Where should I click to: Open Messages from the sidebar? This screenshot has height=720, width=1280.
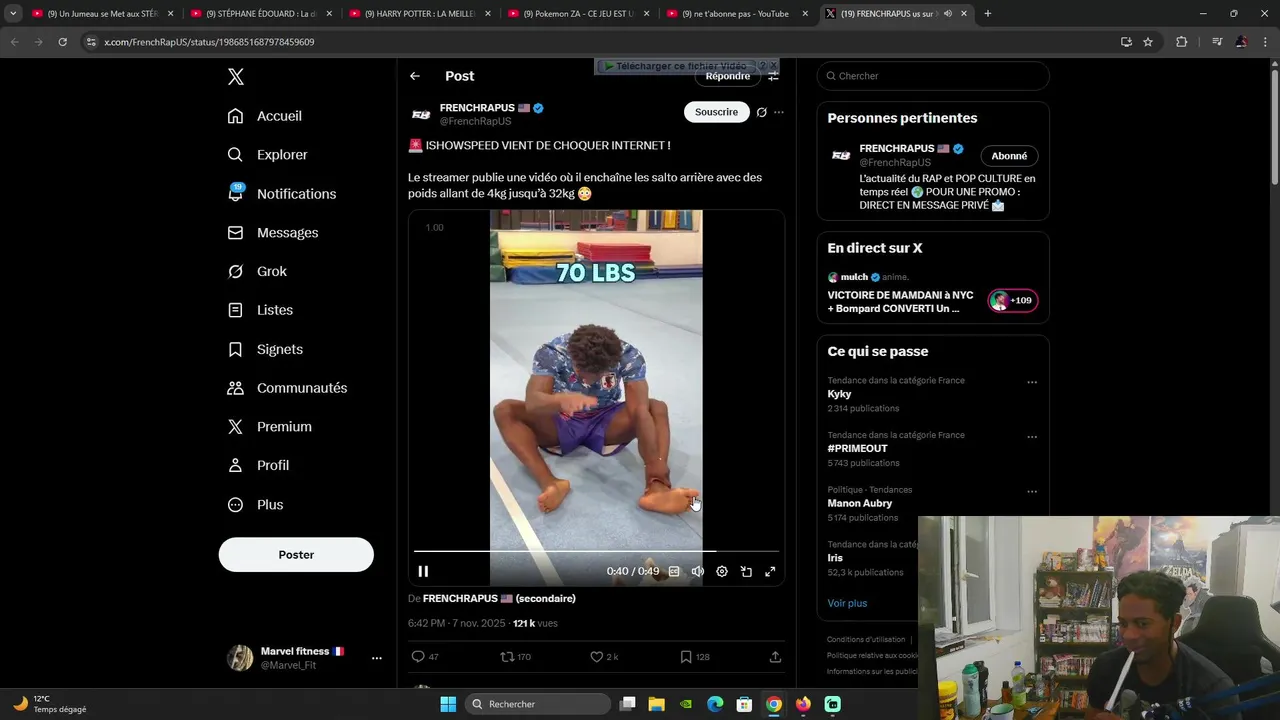tap(273, 233)
